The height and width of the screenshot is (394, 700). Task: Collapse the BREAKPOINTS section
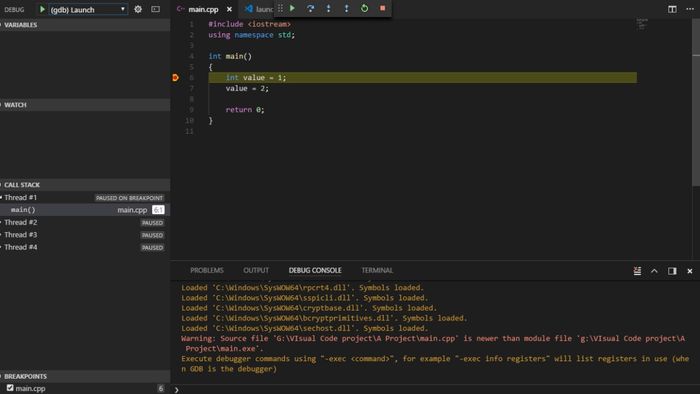coord(85,376)
